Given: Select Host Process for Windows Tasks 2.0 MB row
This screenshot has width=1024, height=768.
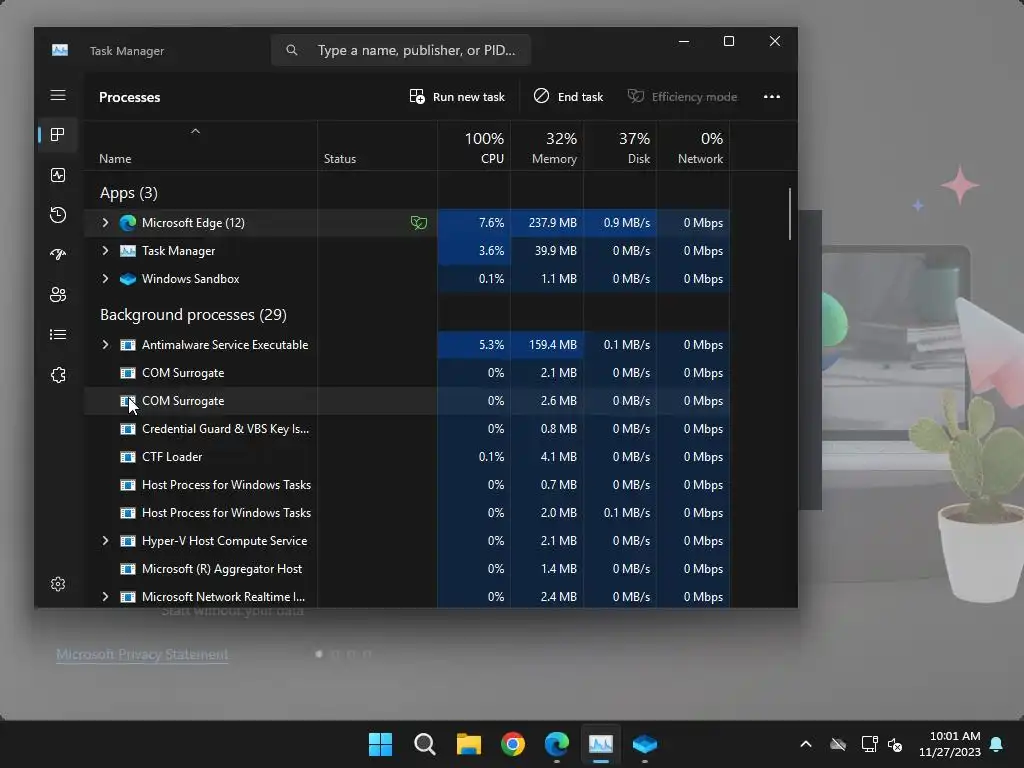Looking at the screenshot, I should 407,513.
